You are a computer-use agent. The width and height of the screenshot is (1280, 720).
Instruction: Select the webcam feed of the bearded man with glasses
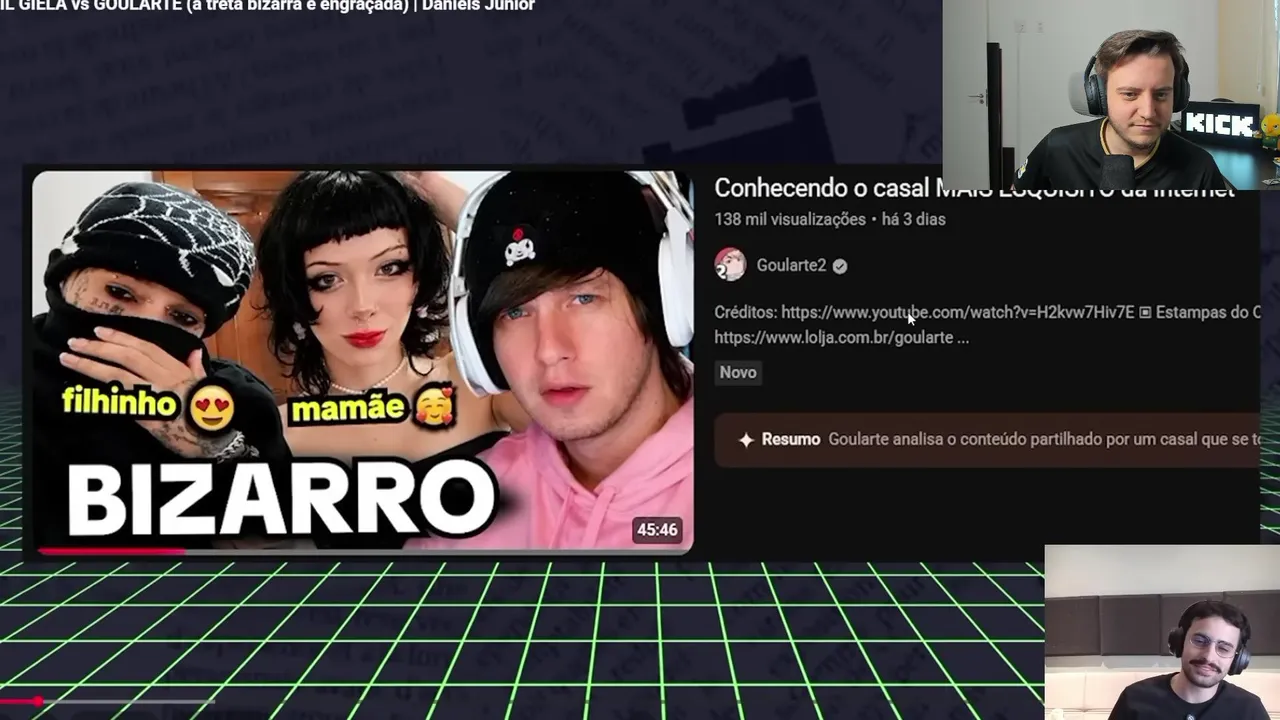[1162, 632]
